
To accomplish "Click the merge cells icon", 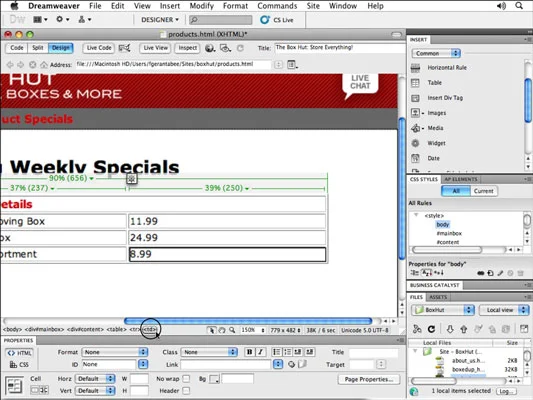I will click(35, 390).
